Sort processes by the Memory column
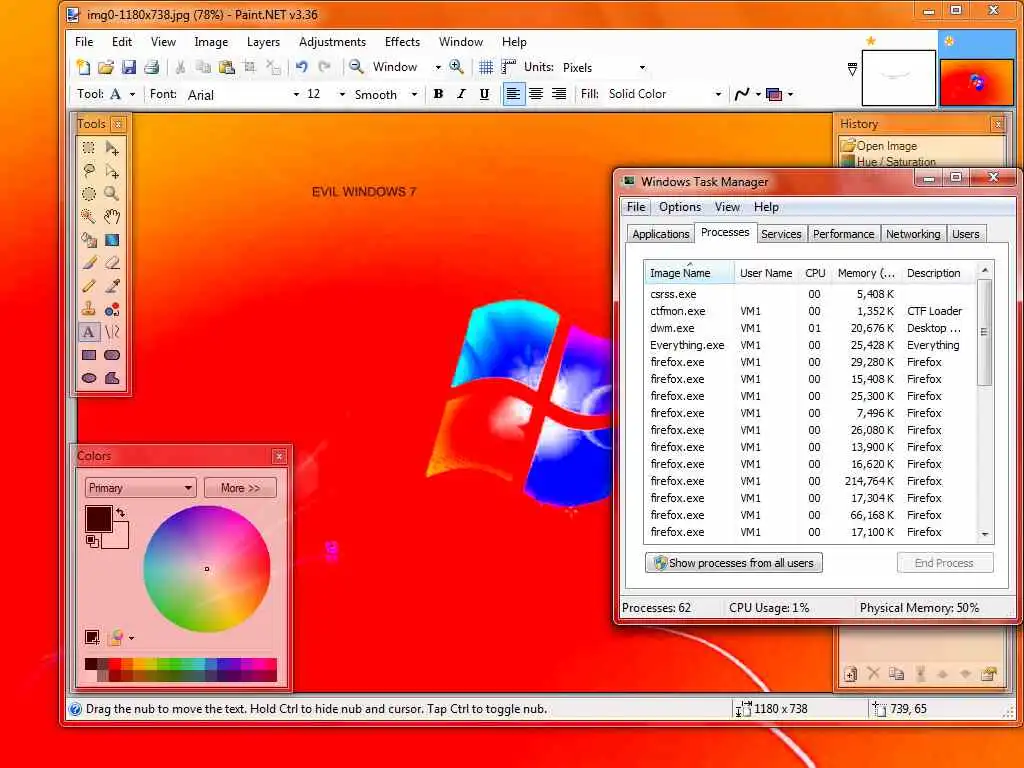1024x768 pixels. click(865, 273)
